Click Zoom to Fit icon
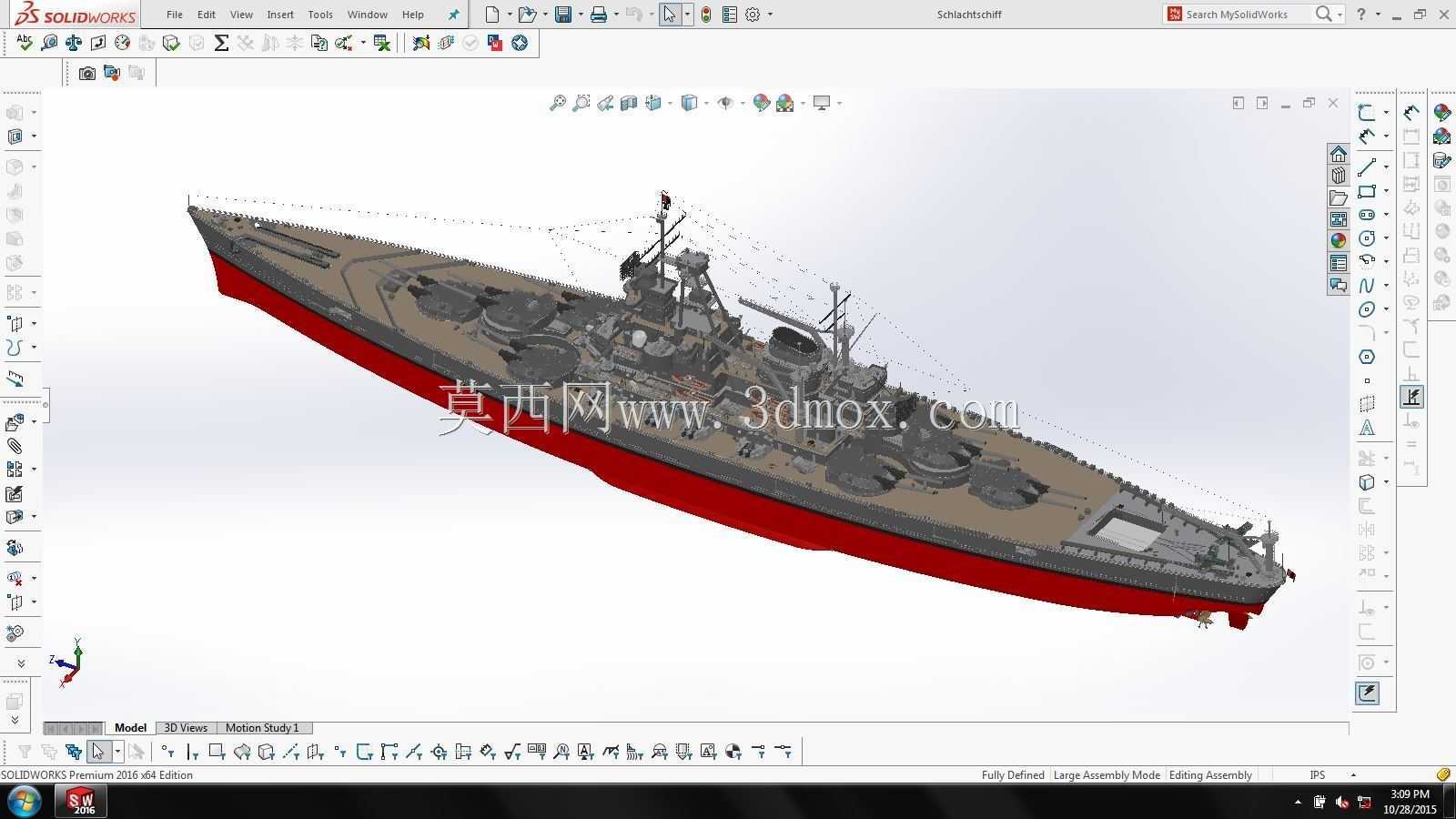The width and height of the screenshot is (1456, 819). point(558,103)
